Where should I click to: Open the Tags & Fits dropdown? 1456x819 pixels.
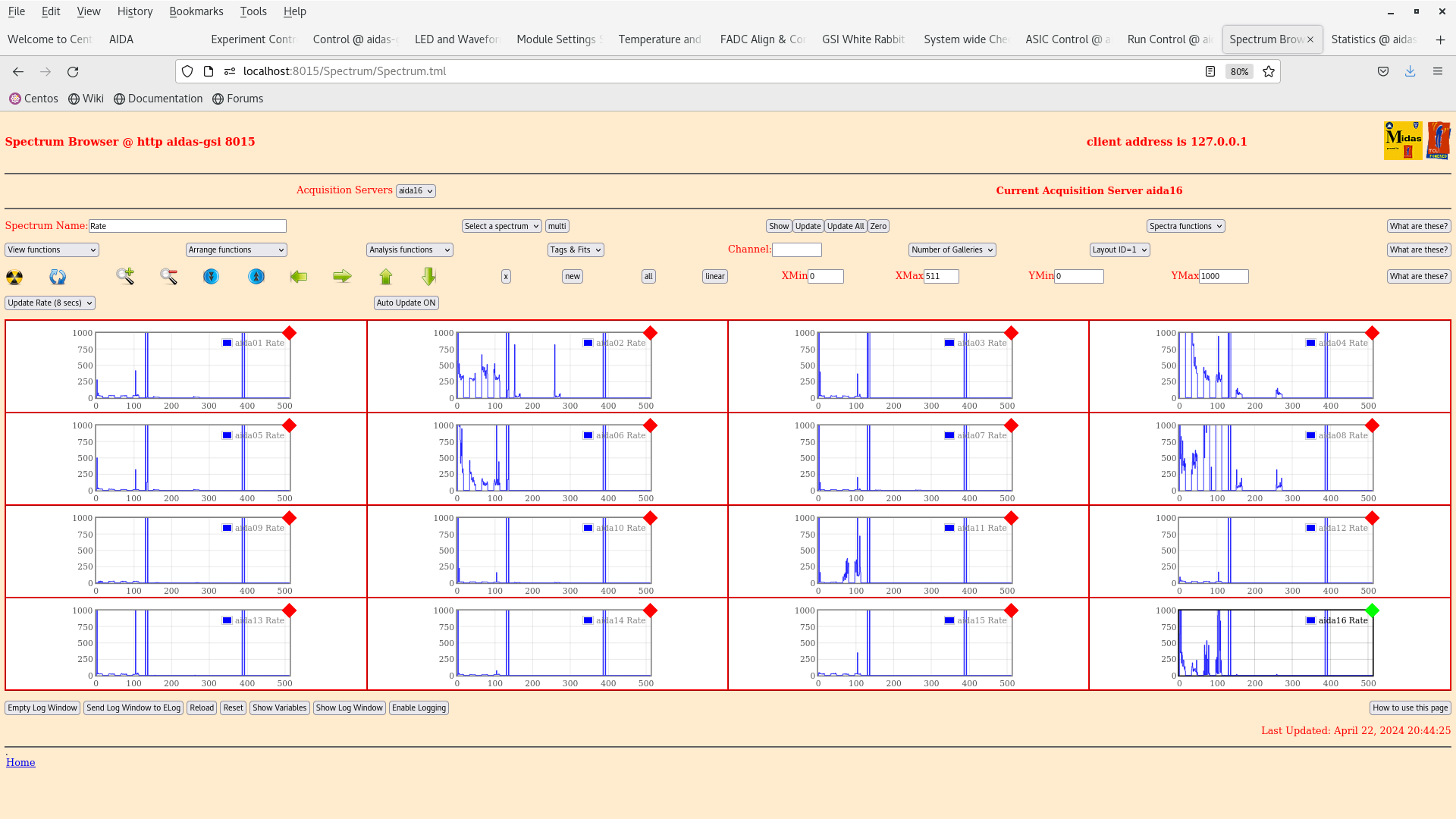click(576, 249)
